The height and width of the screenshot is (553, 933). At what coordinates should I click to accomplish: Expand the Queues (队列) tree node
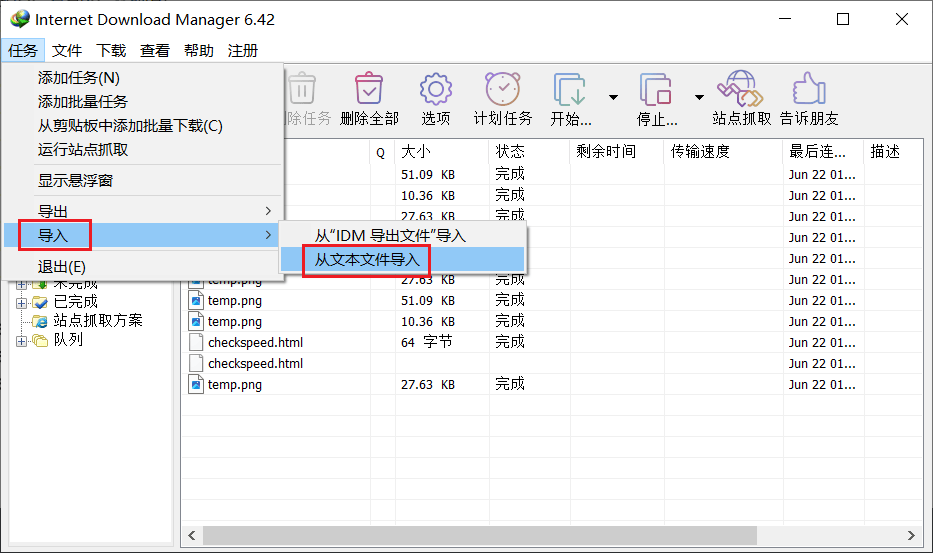(x=22, y=340)
